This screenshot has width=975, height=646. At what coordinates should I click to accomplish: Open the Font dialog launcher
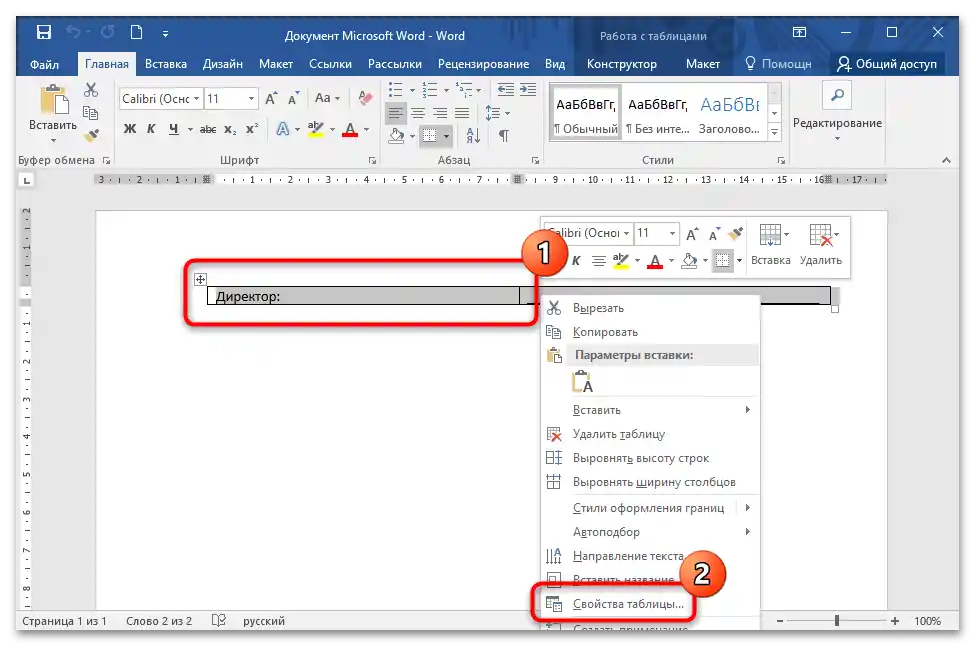372,160
